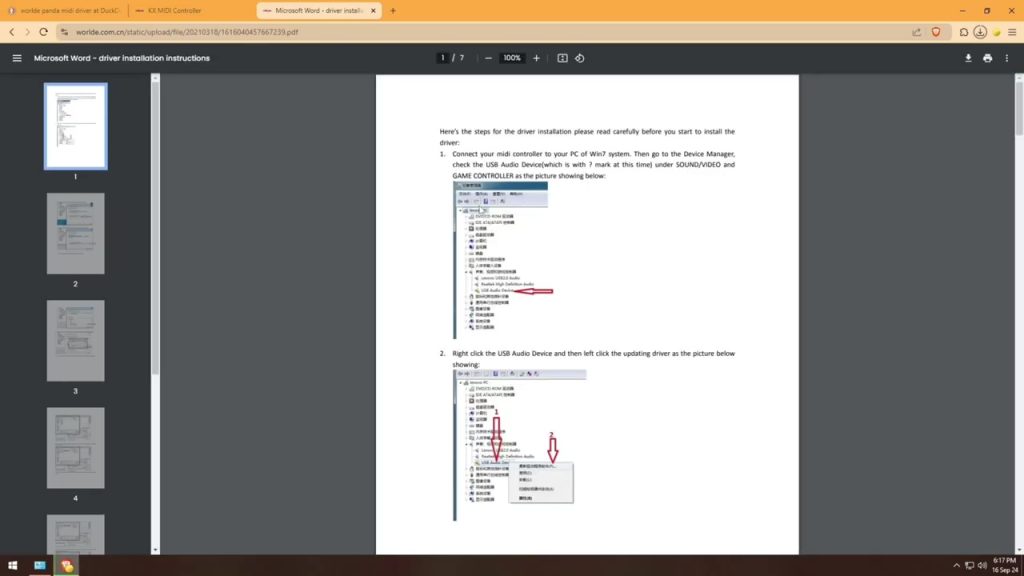Click the 'Connect your midi controller' step text
The height and width of the screenshot is (576, 1024).
(x=593, y=165)
